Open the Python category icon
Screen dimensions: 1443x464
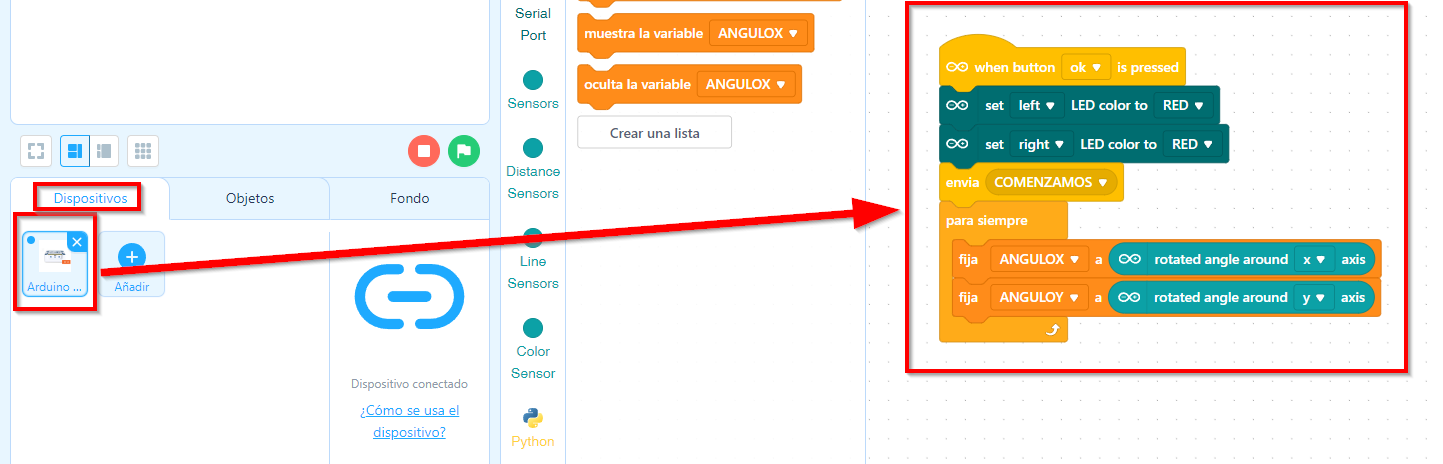533,418
